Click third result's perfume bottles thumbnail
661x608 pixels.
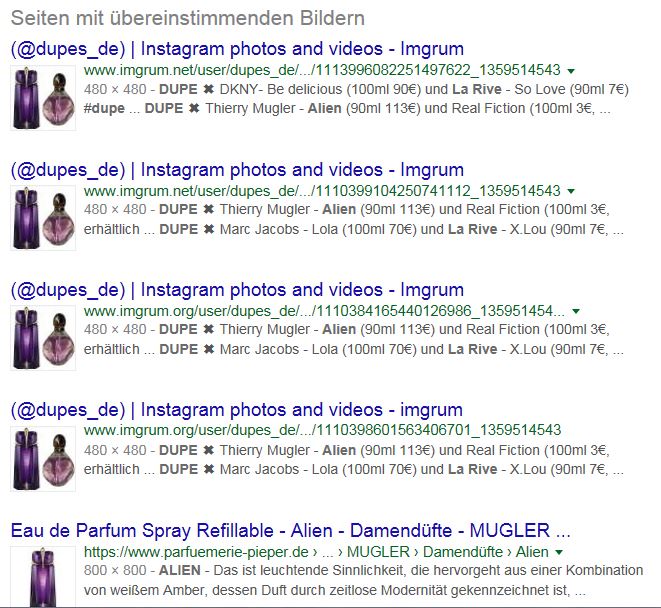(43, 338)
